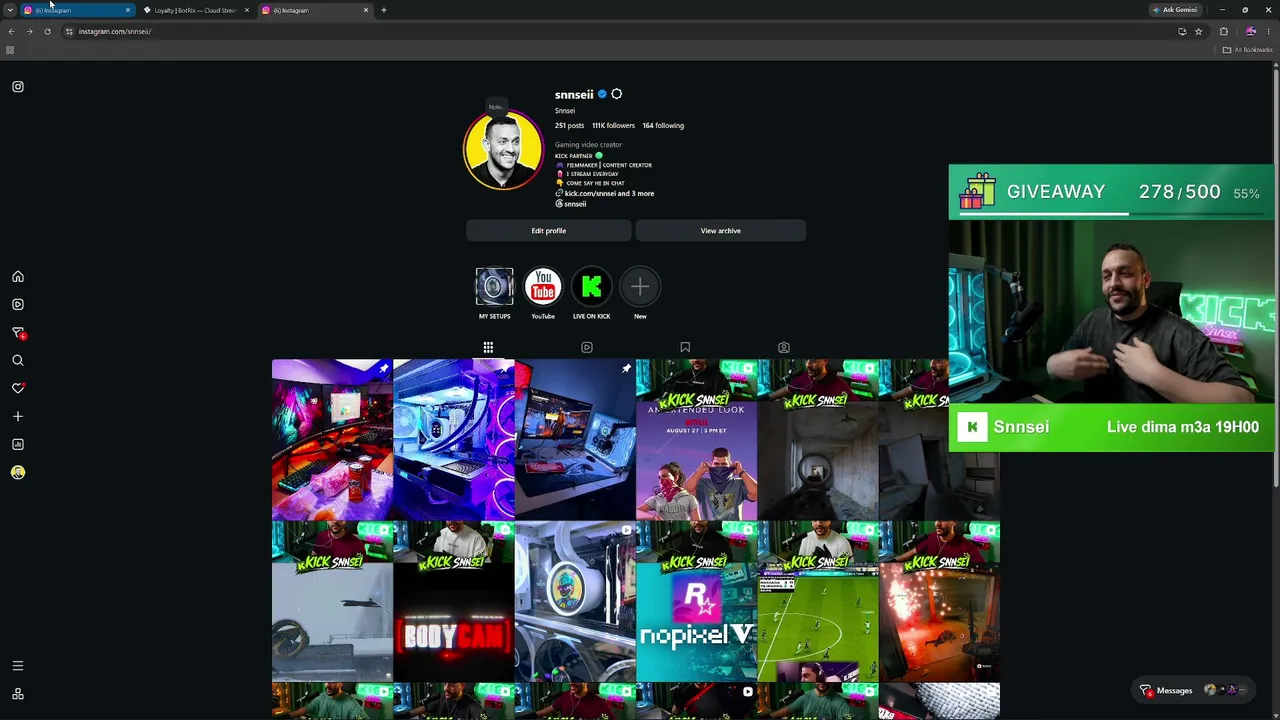
Task: Create a new post with plus icon
Action: [x=18, y=416]
